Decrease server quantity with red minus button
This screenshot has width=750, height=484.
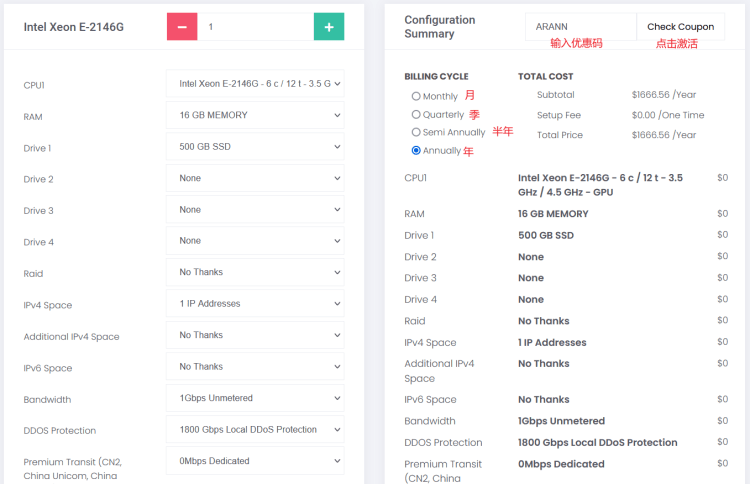(182, 27)
